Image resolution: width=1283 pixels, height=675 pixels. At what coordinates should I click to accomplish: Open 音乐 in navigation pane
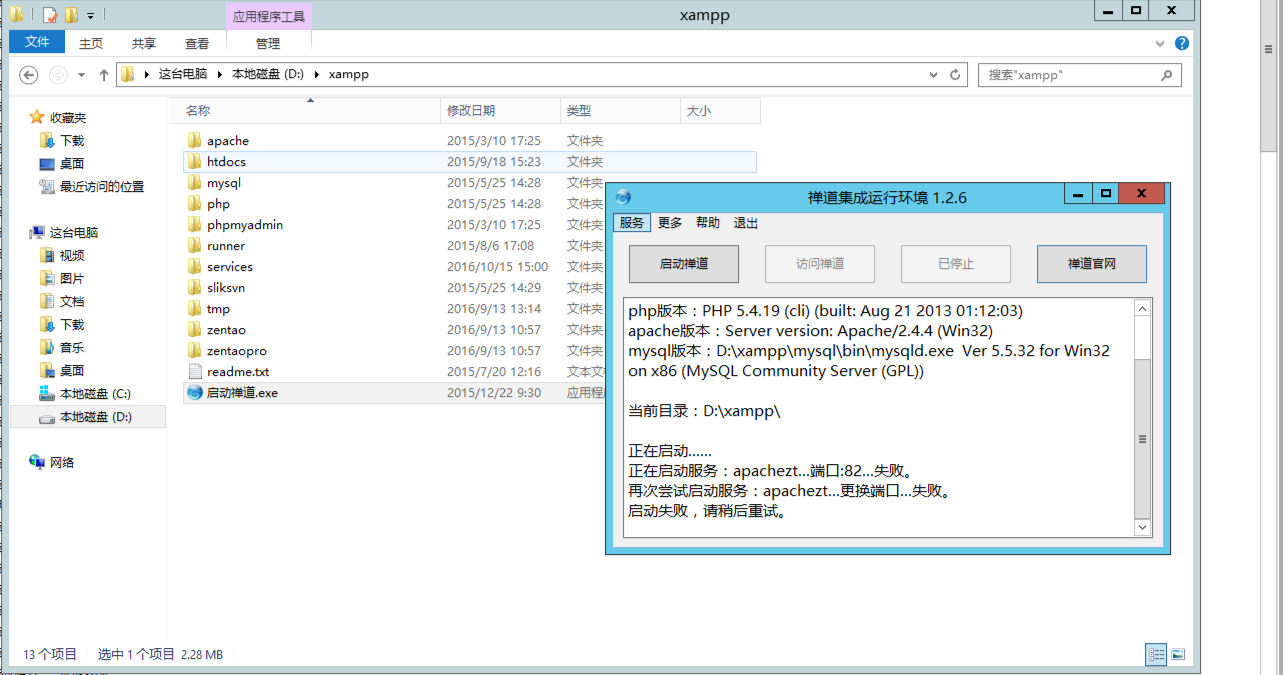point(72,348)
